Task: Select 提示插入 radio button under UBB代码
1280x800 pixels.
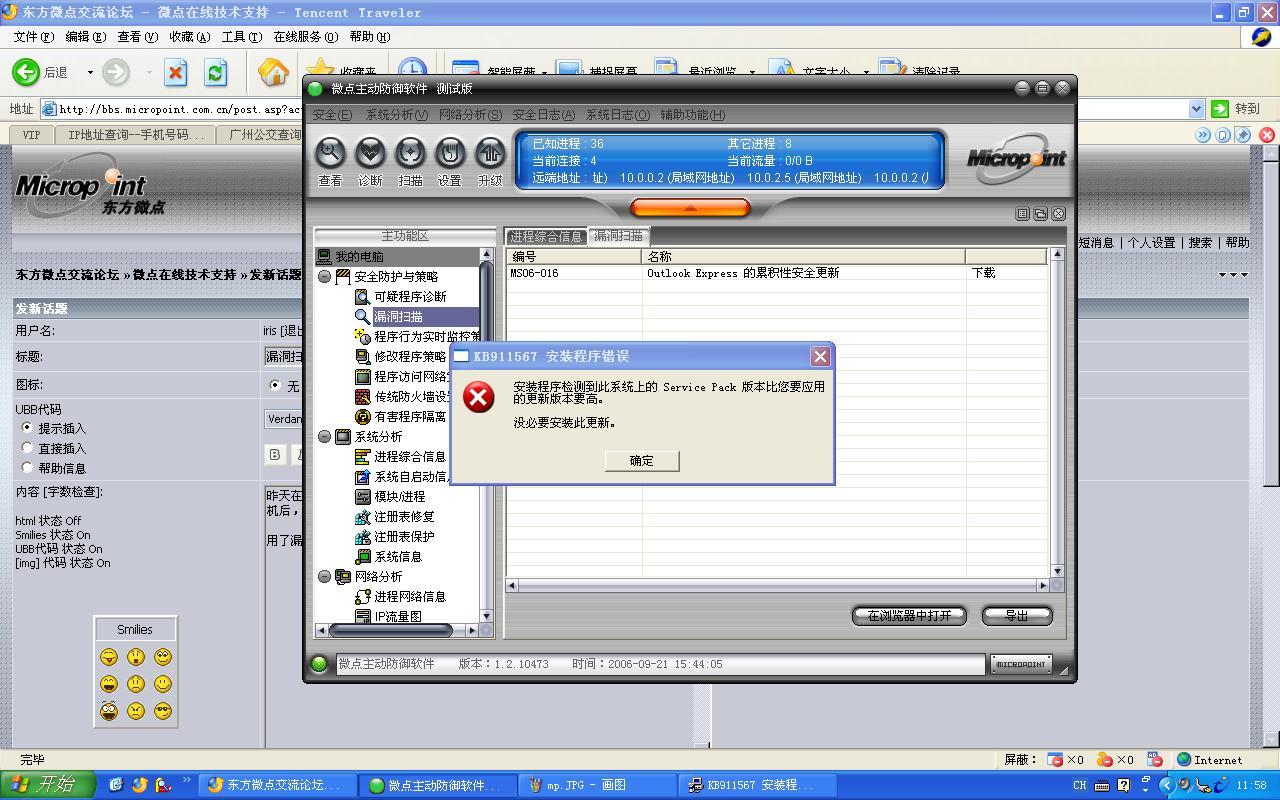Action: click(28, 428)
